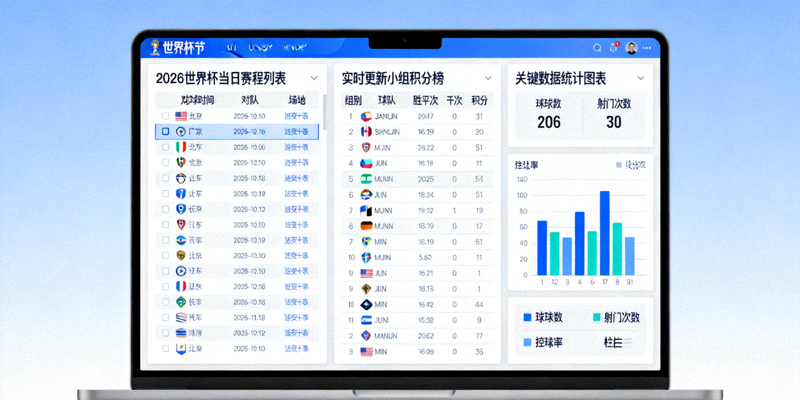Click the MANUN team badge
The height and width of the screenshot is (400, 800).
click(x=366, y=336)
